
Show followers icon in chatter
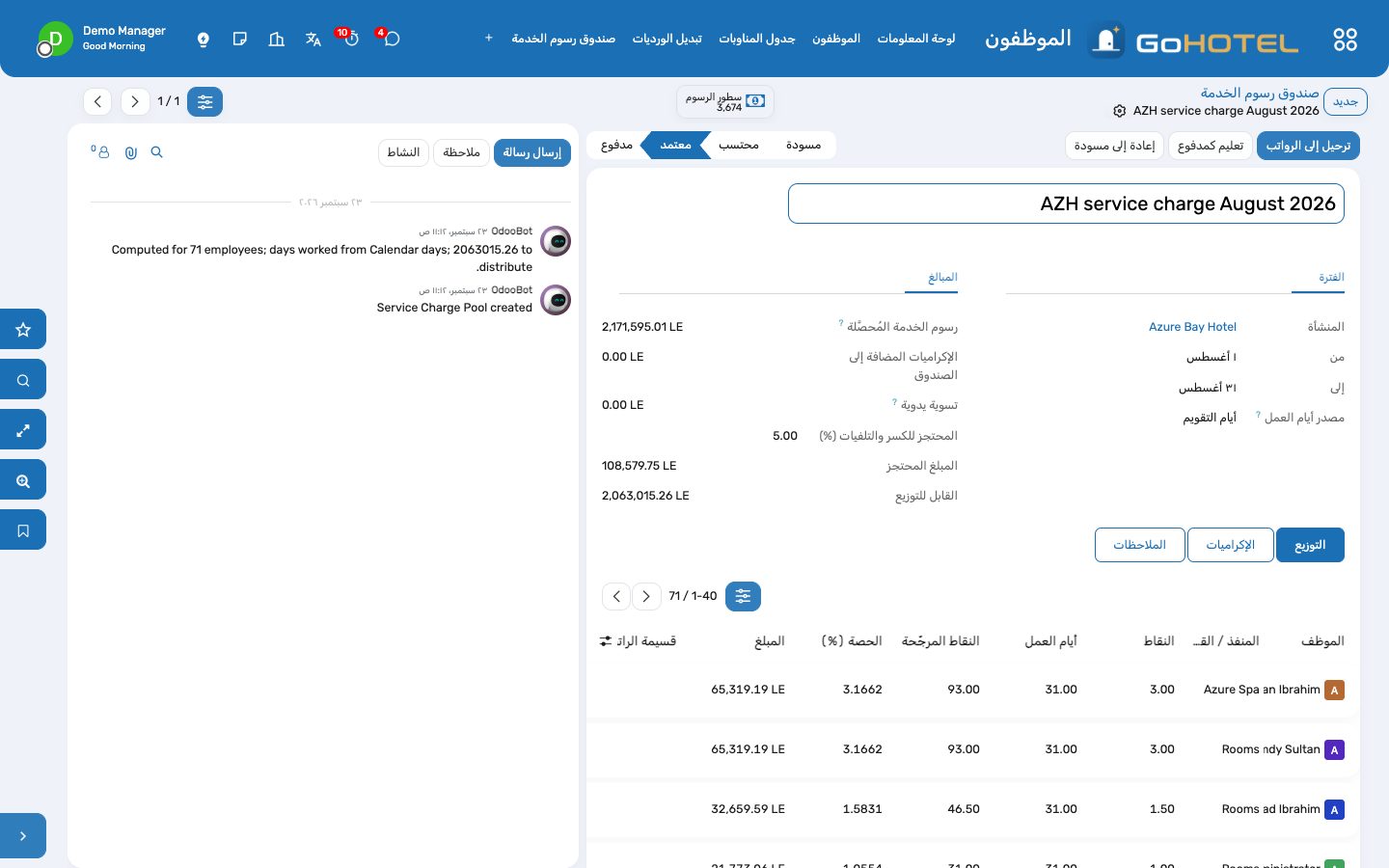click(x=101, y=152)
